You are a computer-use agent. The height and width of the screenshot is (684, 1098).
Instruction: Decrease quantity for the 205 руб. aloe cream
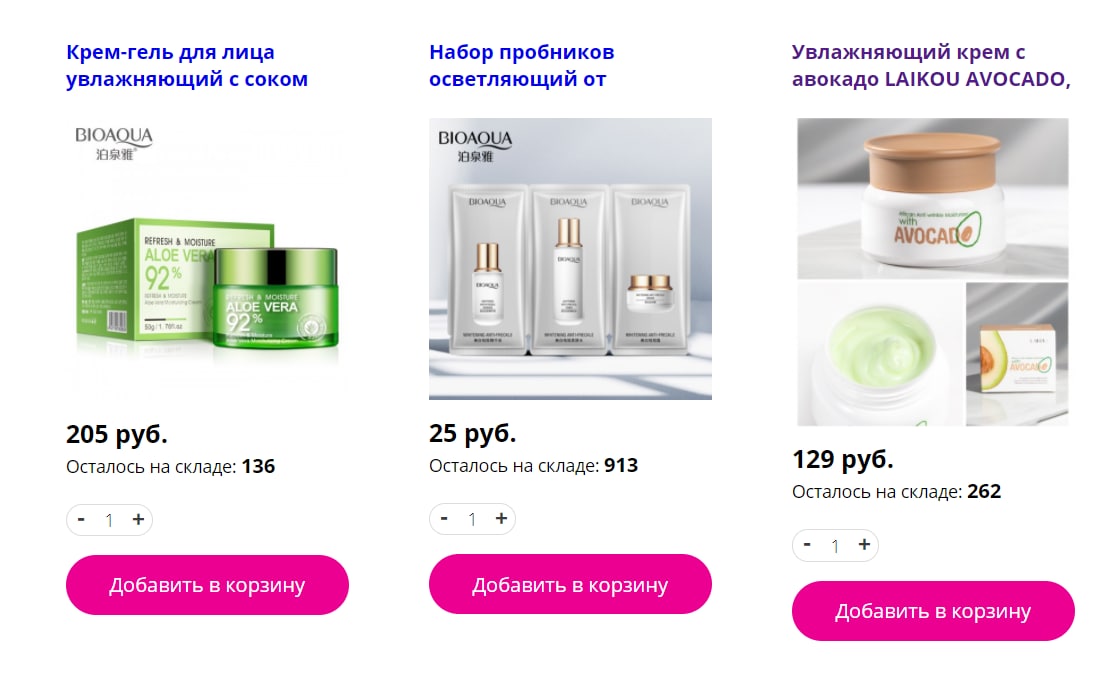pyautogui.click(x=81, y=519)
